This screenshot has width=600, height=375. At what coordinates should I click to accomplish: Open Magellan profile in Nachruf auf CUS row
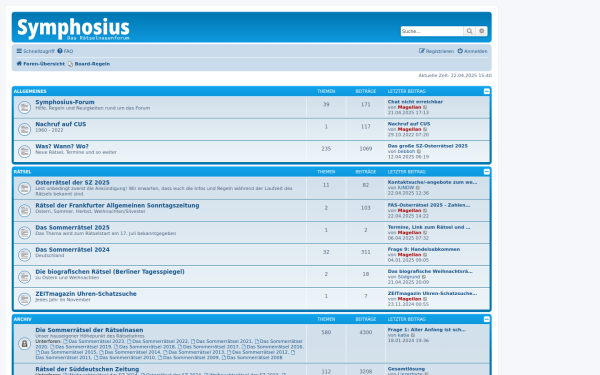tap(409, 129)
